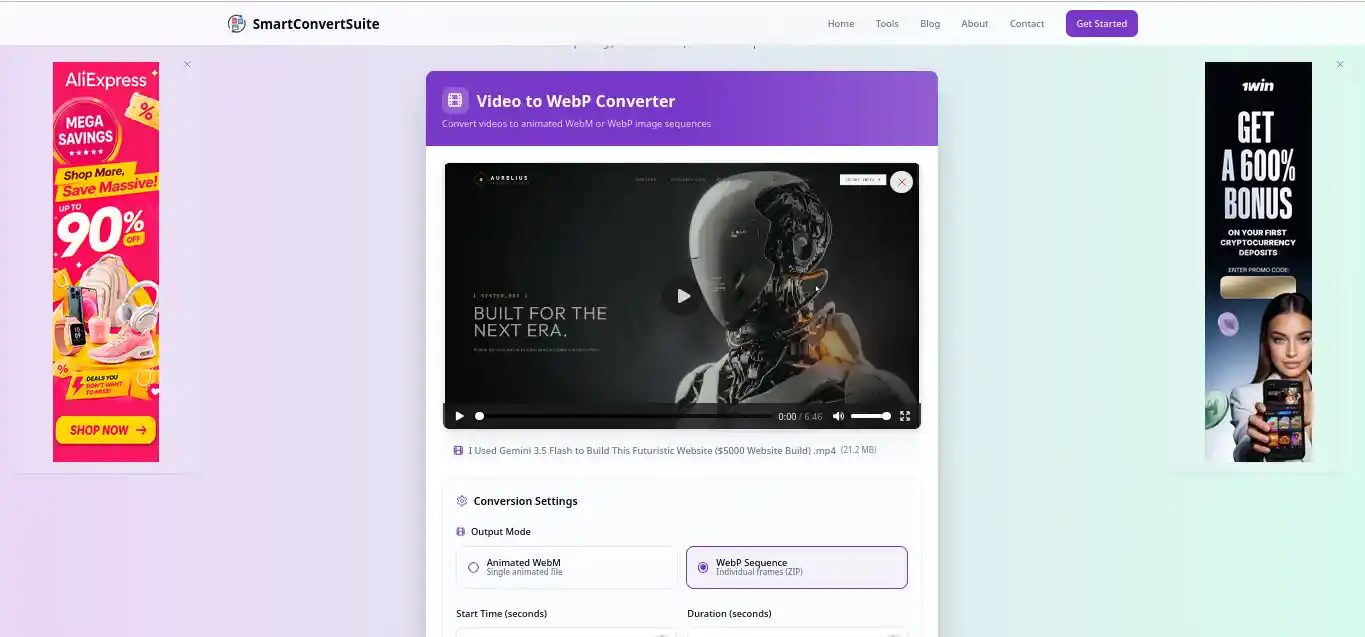
Task: Click the mp4 filename text
Action: tap(652, 450)
